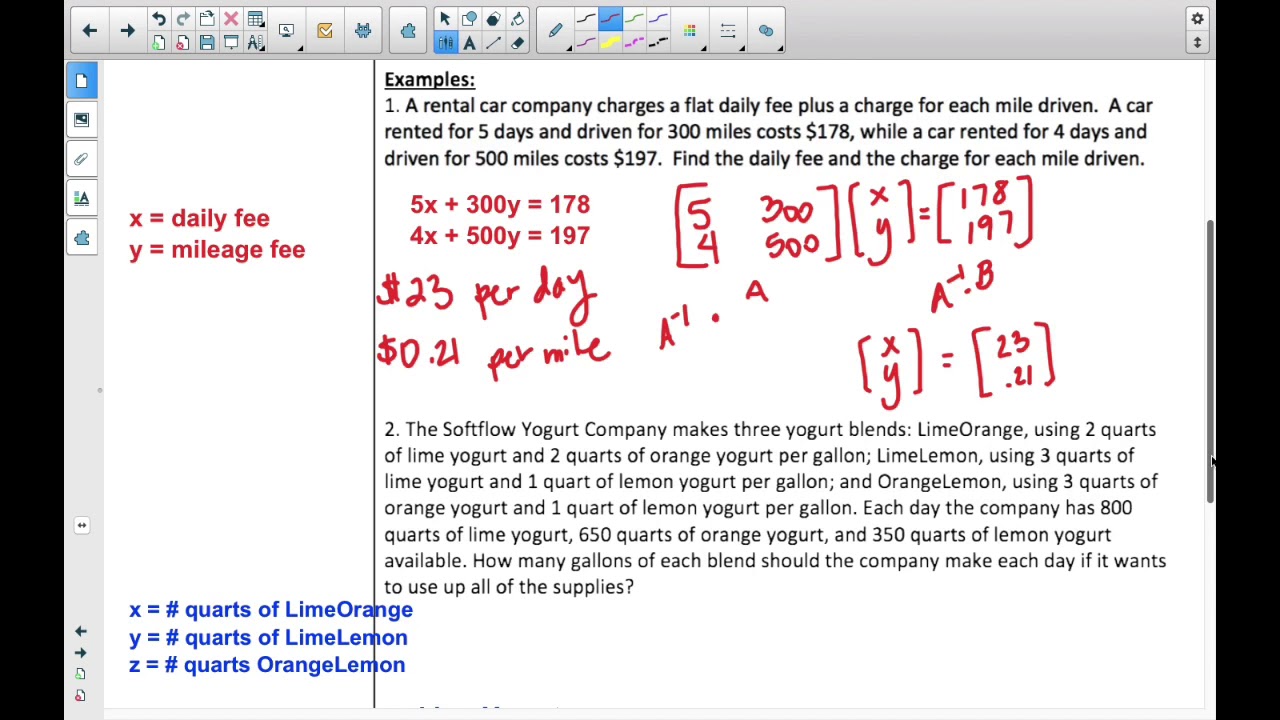Click the vertical scrollbar thumb
This screenshot has height=720, width=1280.
click(1210, 362)
